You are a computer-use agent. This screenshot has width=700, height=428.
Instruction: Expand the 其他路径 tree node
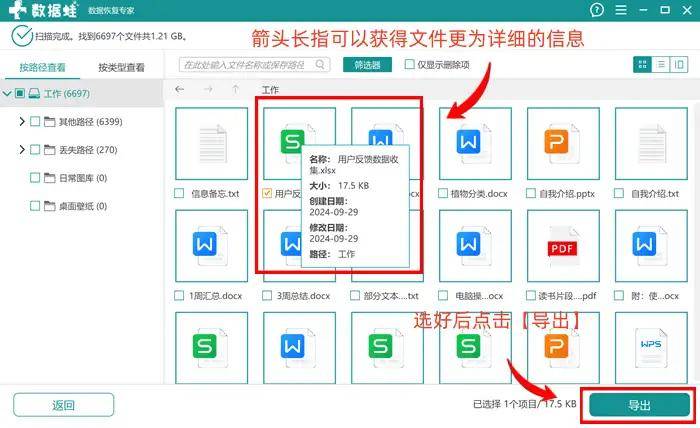coord(21,122)
